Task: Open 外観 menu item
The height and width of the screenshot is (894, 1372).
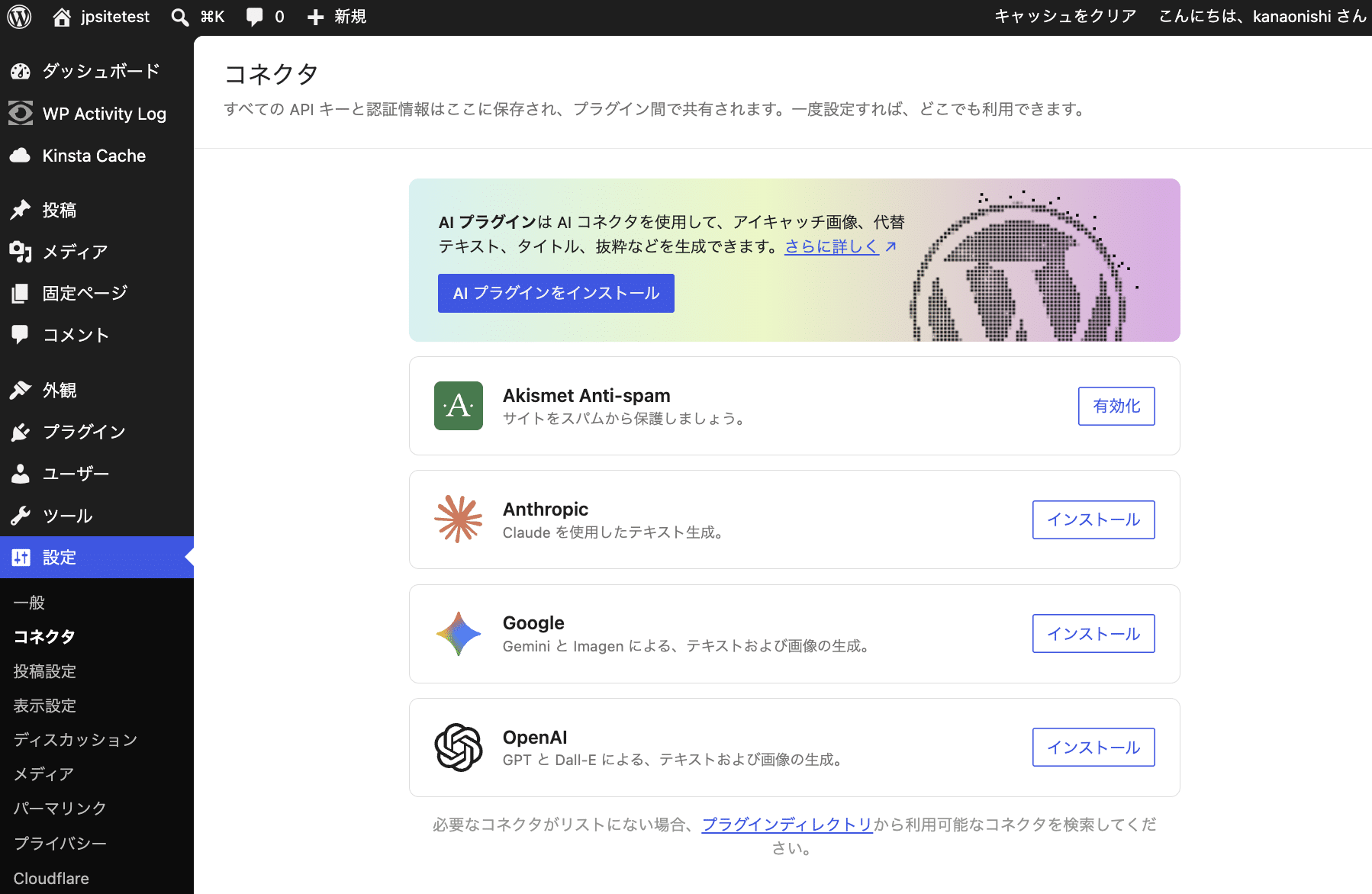Action: pyautogui.click(x=97, y=390)
